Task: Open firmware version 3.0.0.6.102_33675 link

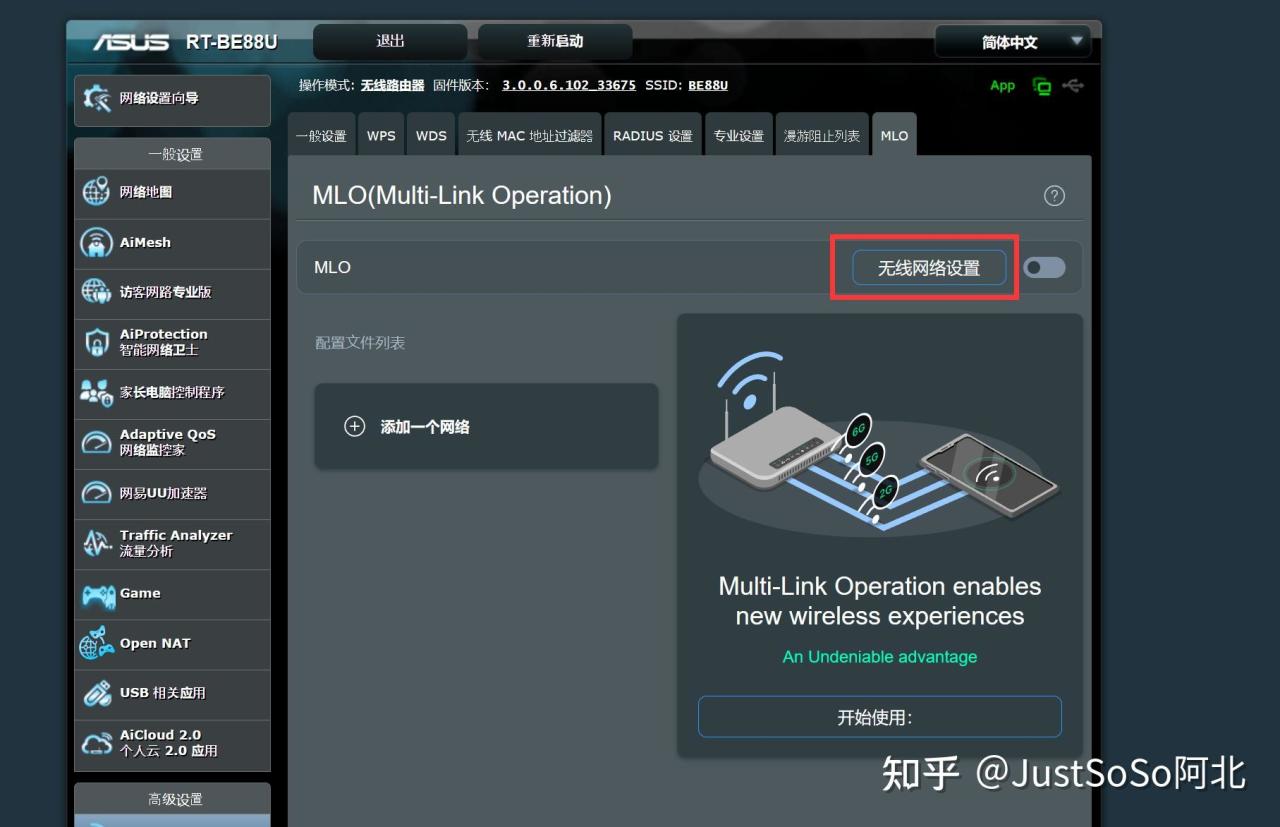Action: [x=568, y=85]
